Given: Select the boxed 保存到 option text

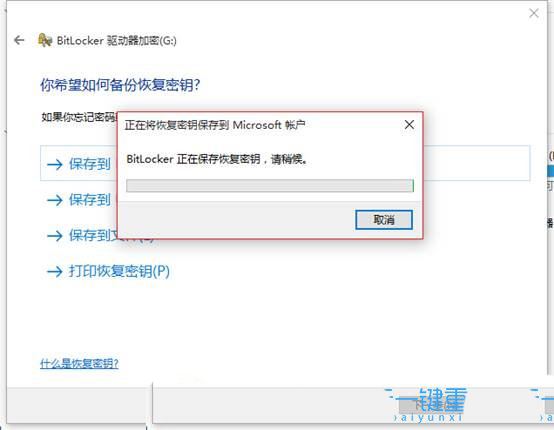Looking at the screenshot, I should tap(90, 164).
